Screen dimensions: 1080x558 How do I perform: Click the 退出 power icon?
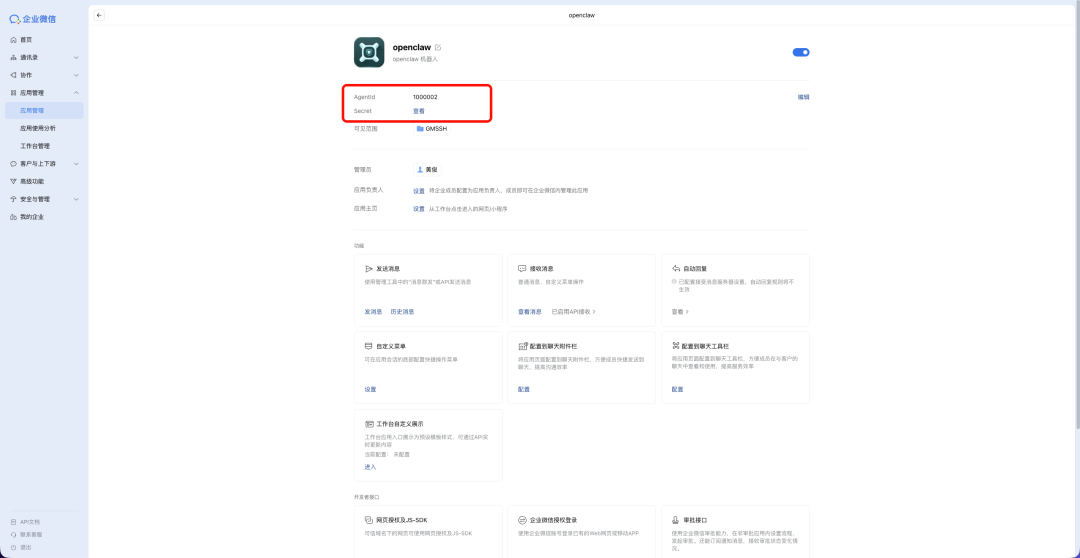click(14, 547)
